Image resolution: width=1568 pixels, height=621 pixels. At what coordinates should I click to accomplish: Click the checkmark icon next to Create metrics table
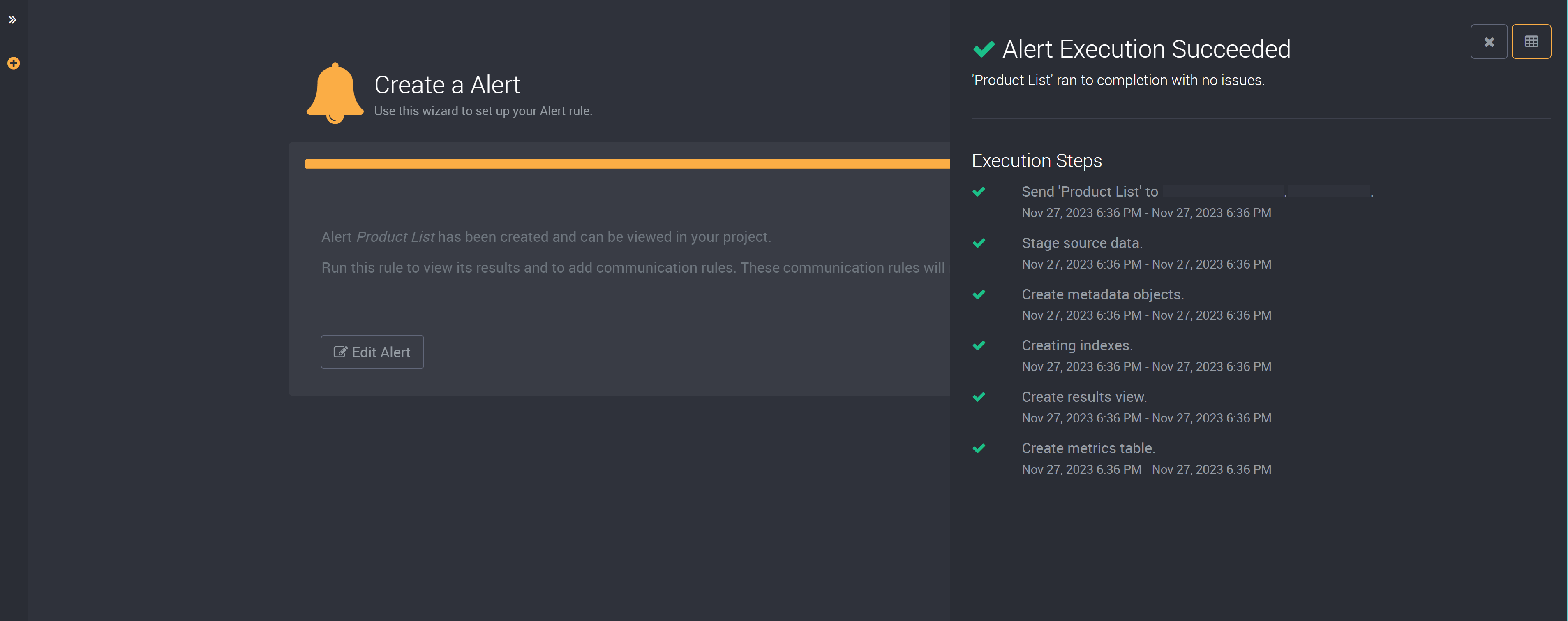point(979,448)
